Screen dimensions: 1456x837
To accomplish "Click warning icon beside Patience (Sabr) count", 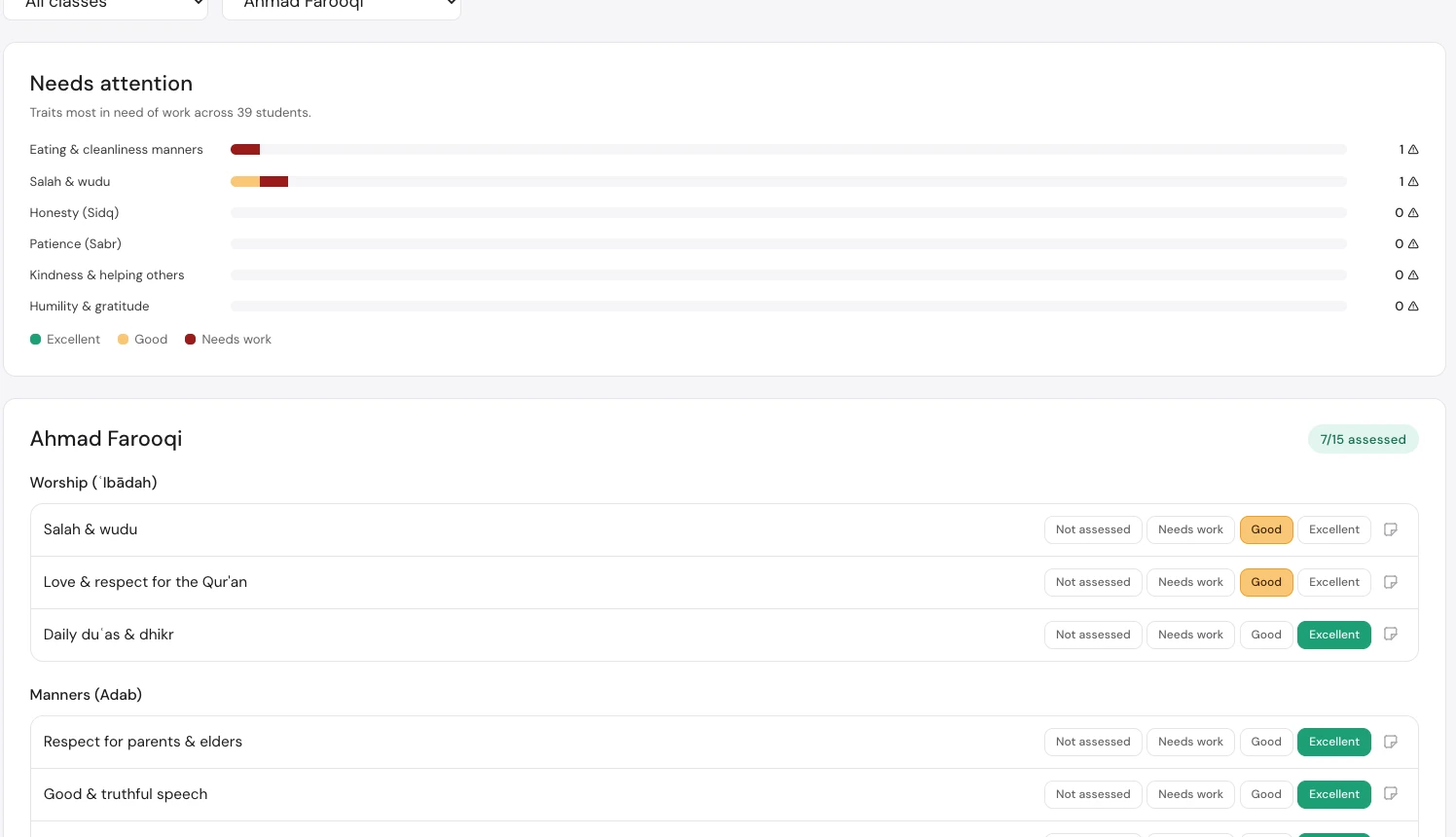I will coord(1413,244).
